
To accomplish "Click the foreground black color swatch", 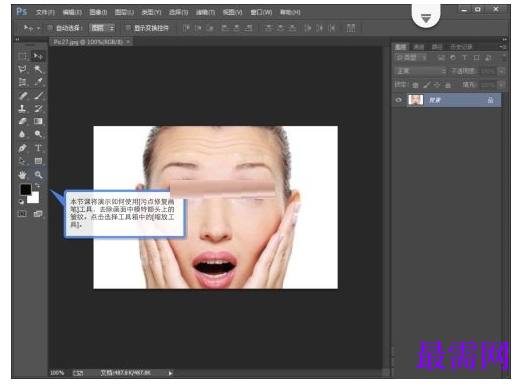I will coord(25,190).
